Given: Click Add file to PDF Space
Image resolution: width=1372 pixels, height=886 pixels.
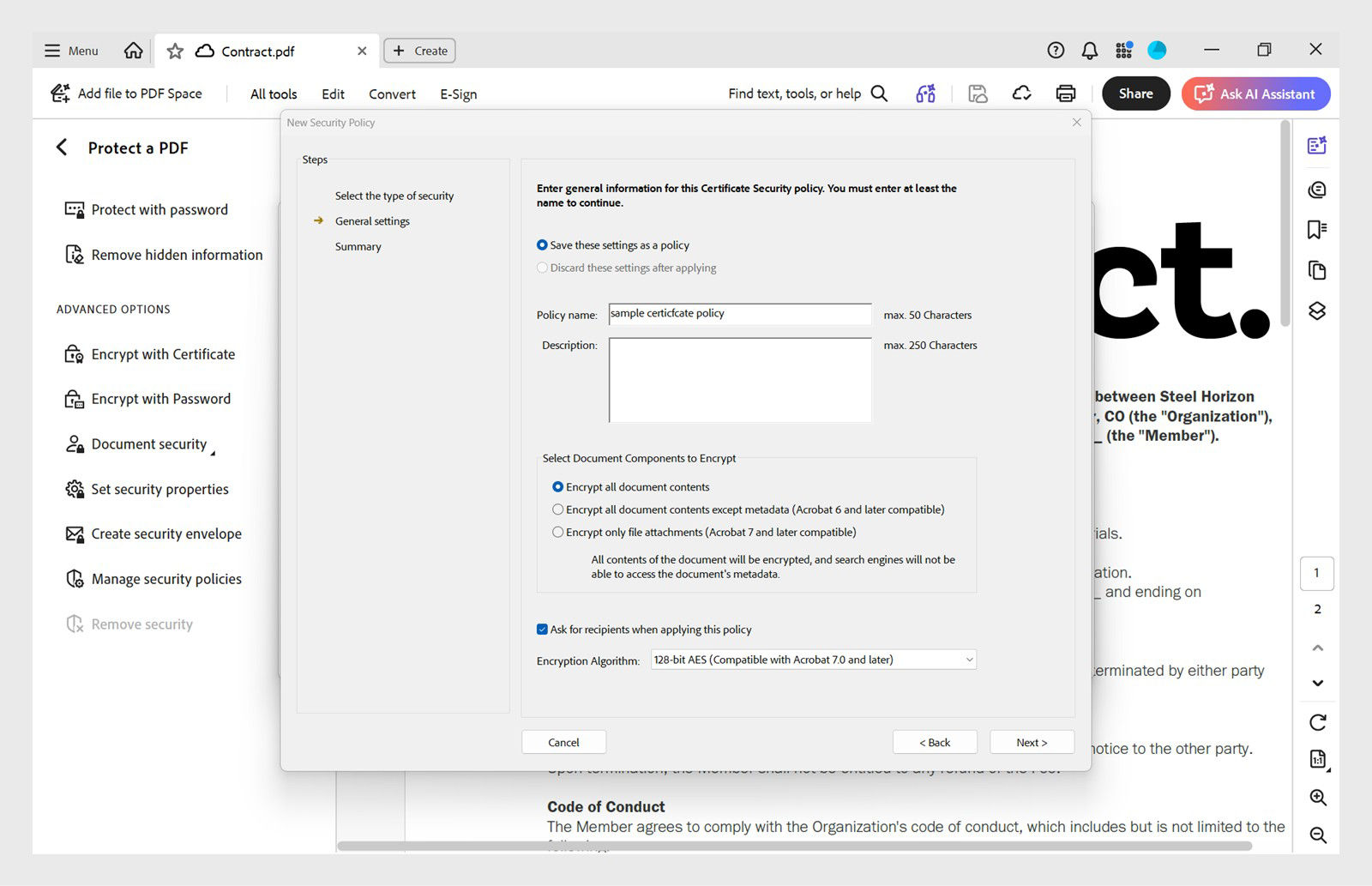Looking at the screenshot, I should (x=127, y=93).
